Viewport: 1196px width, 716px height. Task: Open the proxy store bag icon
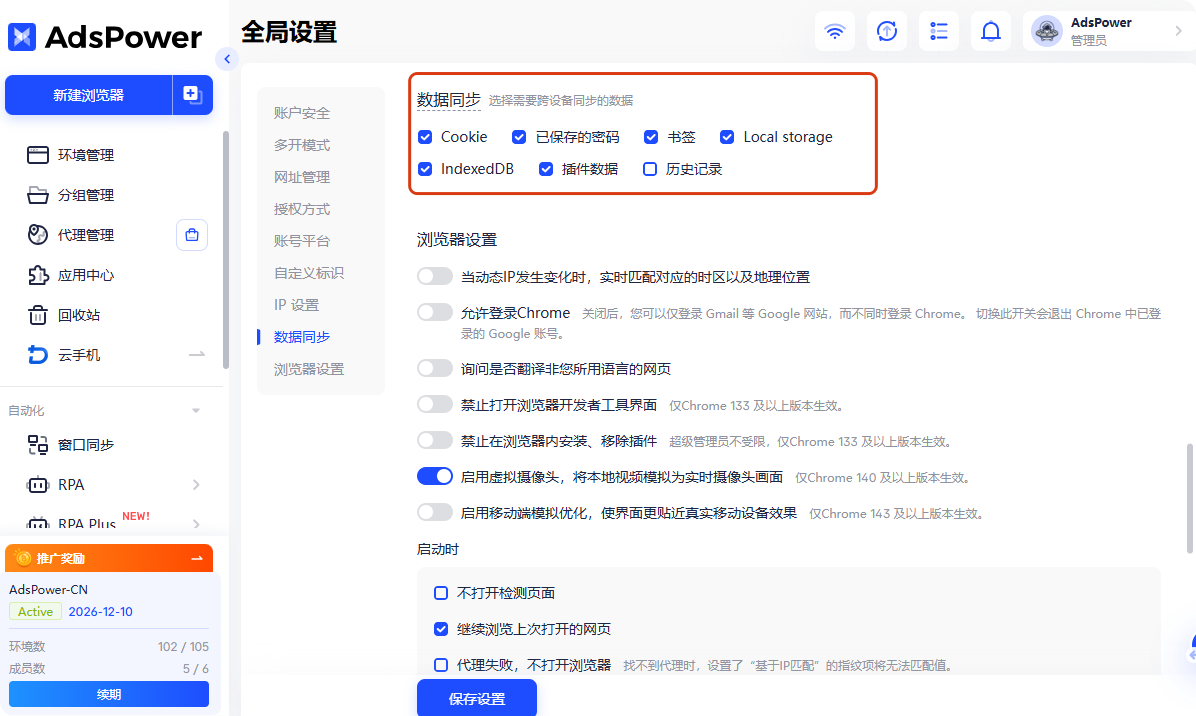click(192, 235)
